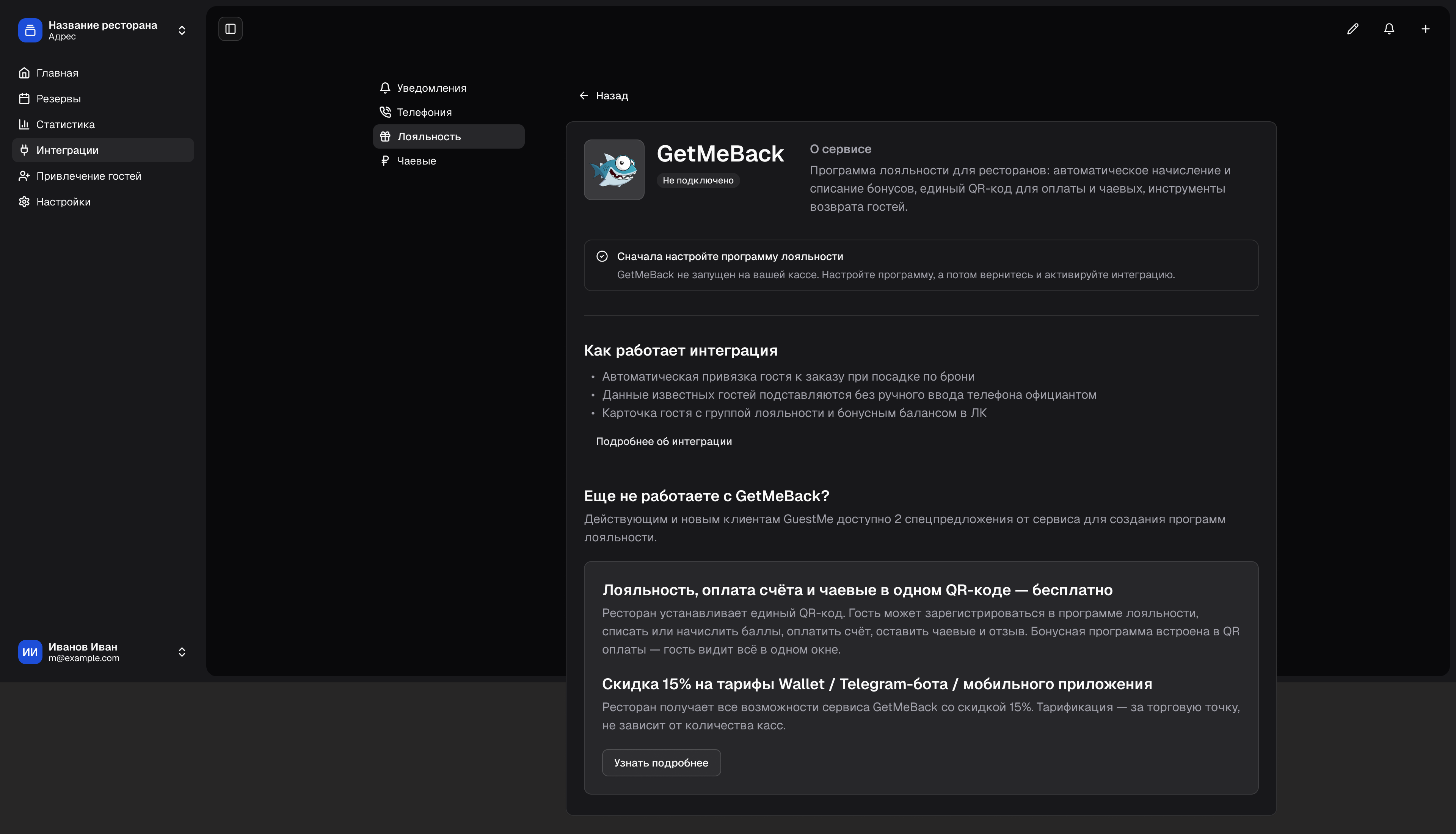Open notifications bell in top bar

[x=1389, y=29]
